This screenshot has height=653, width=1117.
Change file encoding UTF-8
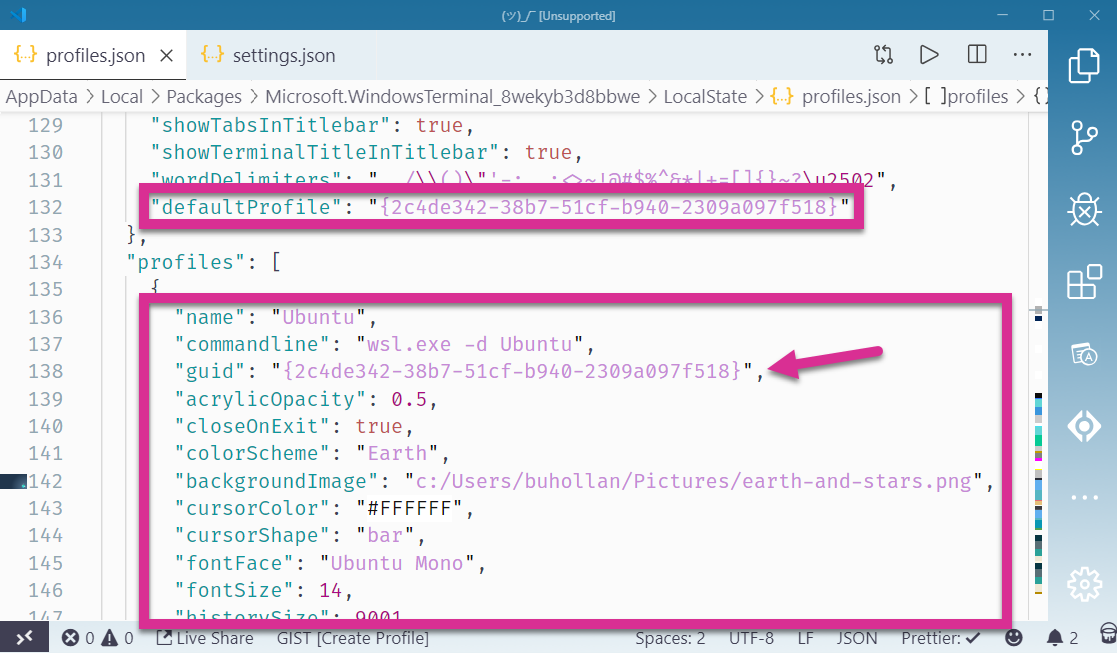tap(751, 638)
